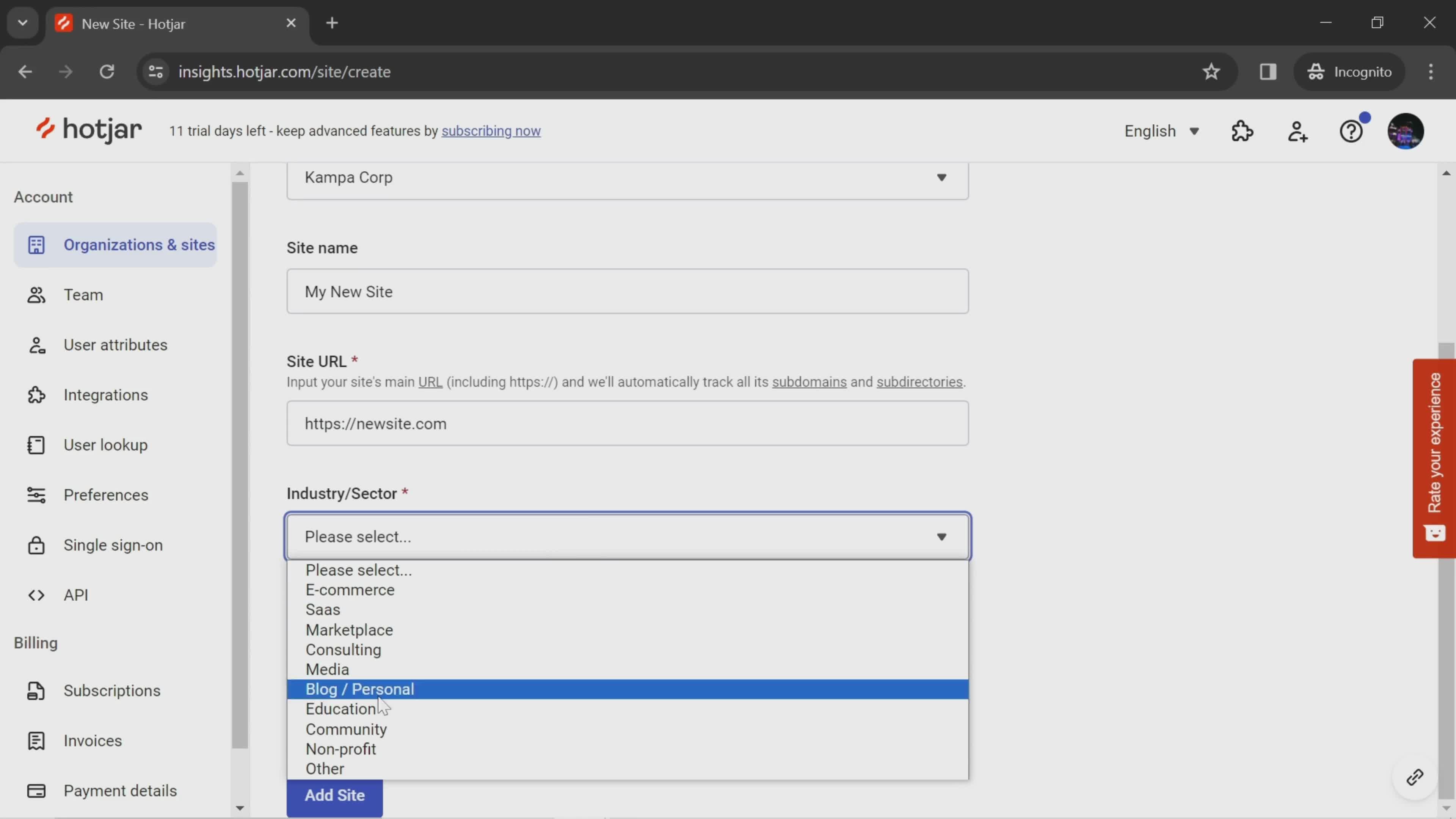Toggle English language selector
1456x819 pixels.
click(1163, 131)
